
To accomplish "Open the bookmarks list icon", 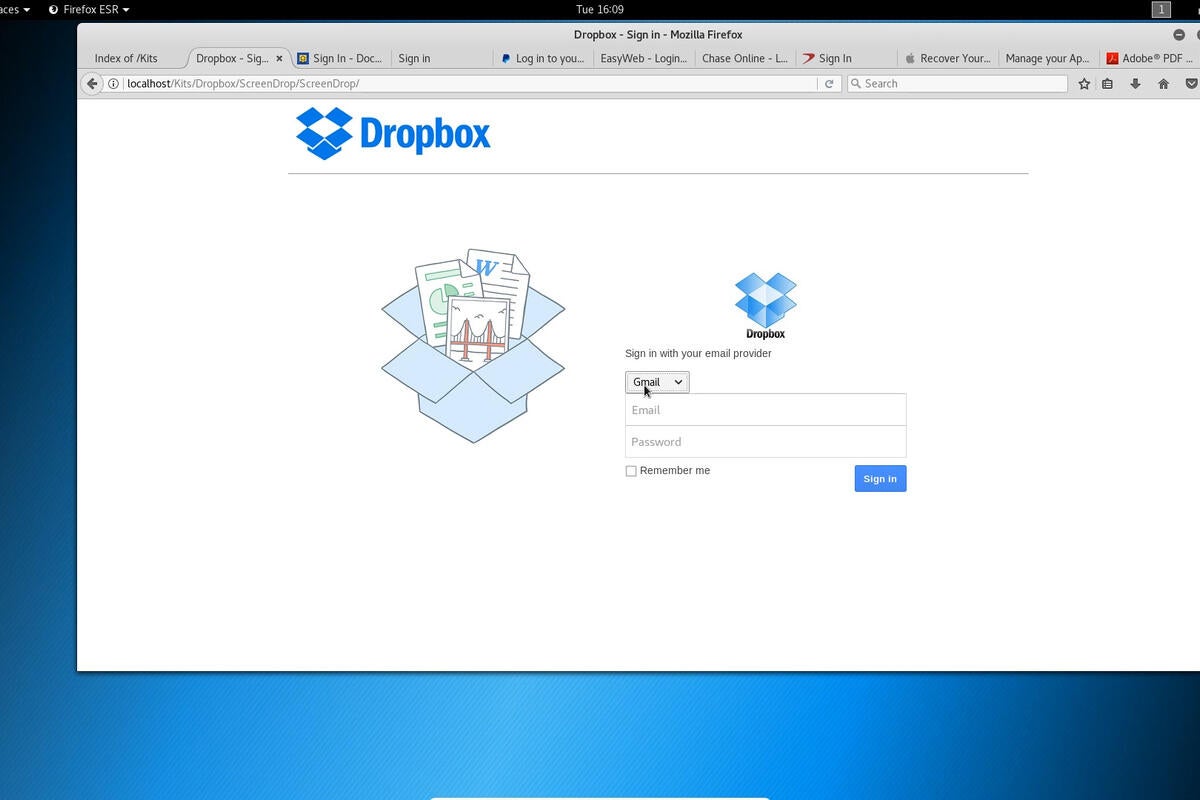I will coord(1108,84).
